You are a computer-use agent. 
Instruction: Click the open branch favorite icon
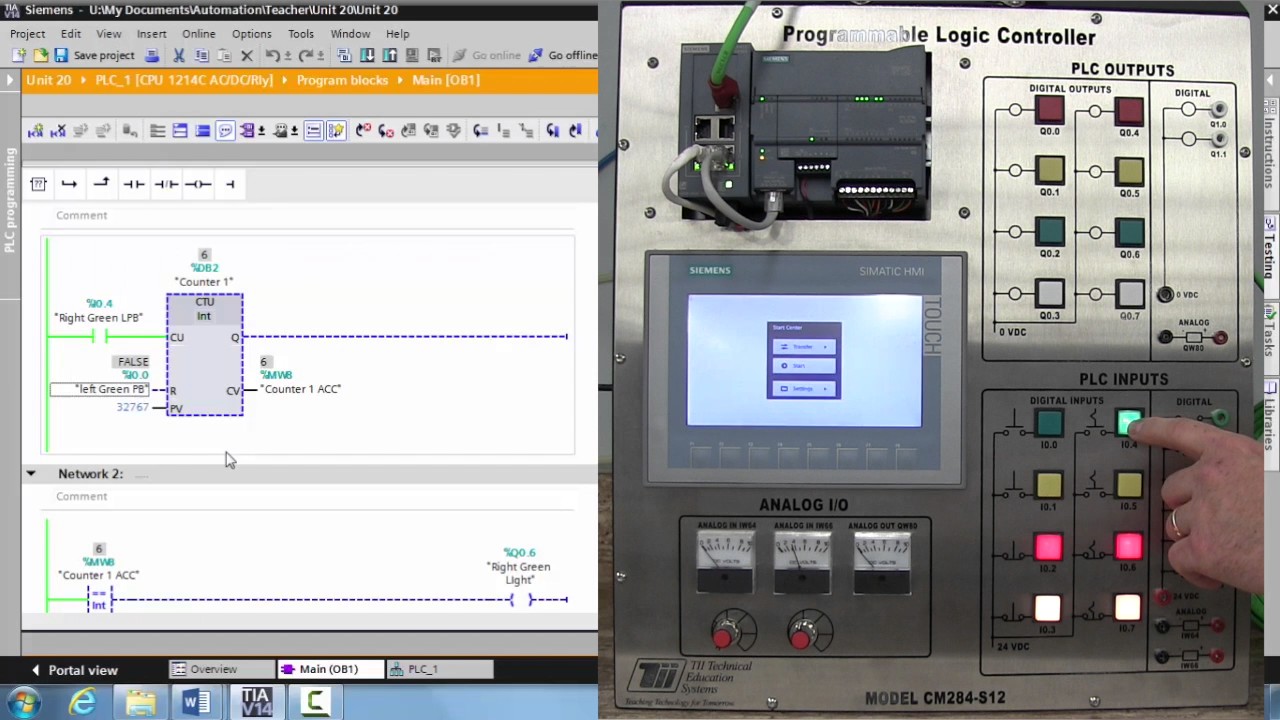pyautogui.click(x=69, y=184)
